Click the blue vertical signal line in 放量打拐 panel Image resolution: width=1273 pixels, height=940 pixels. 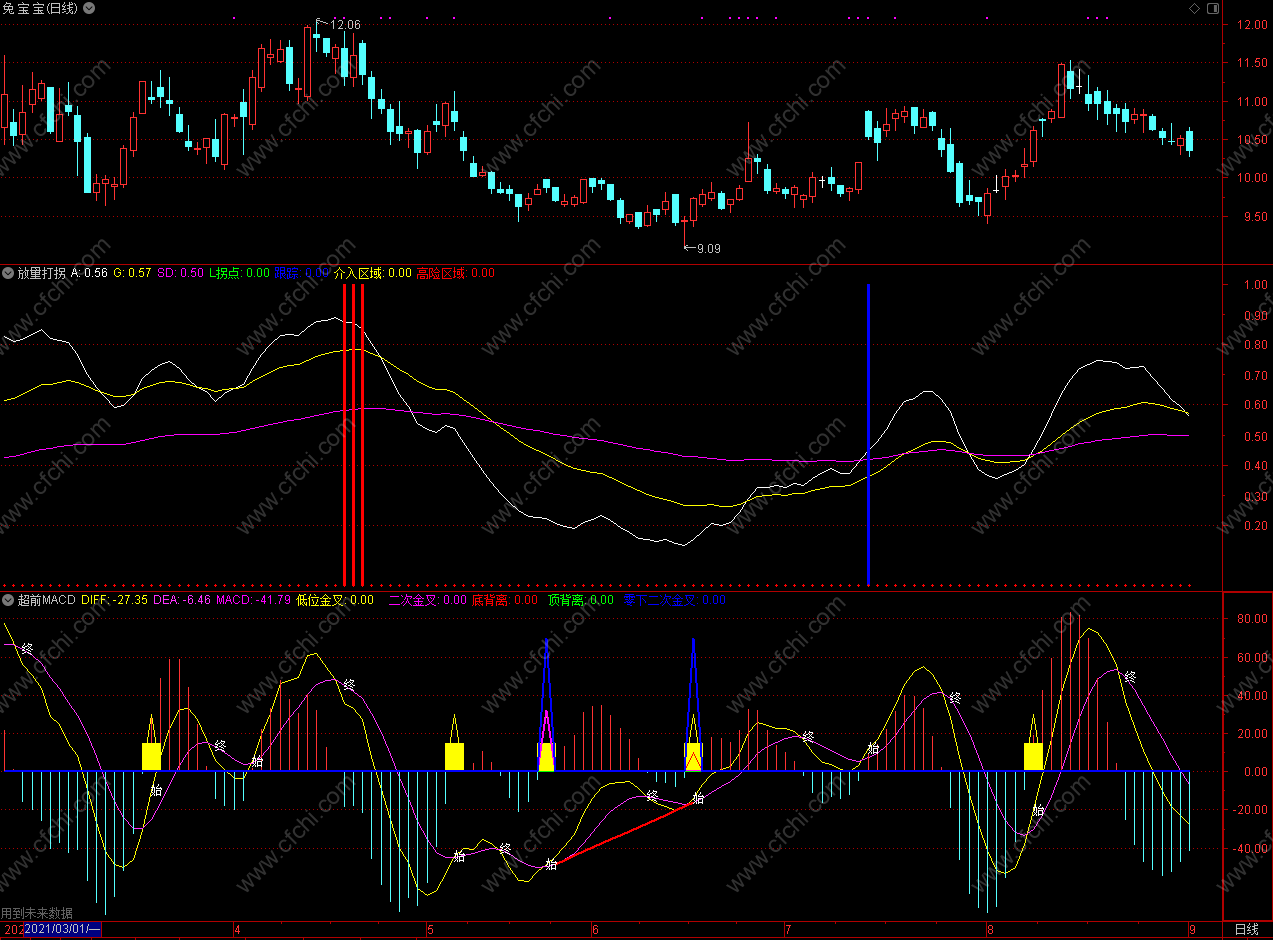[868, 430]
